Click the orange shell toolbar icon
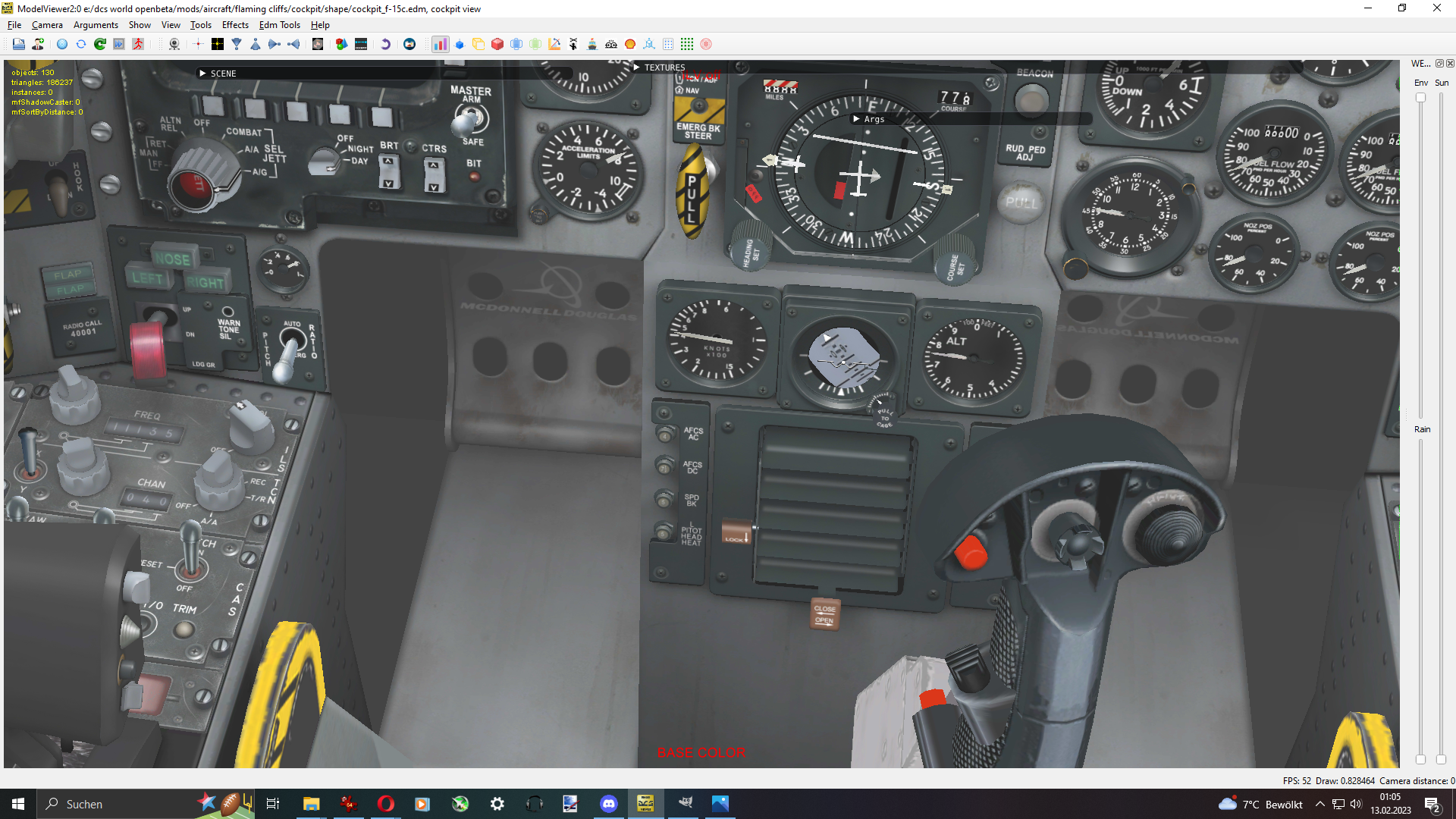The height and width of the screenshot is (819, 1456). coord(630,44)
